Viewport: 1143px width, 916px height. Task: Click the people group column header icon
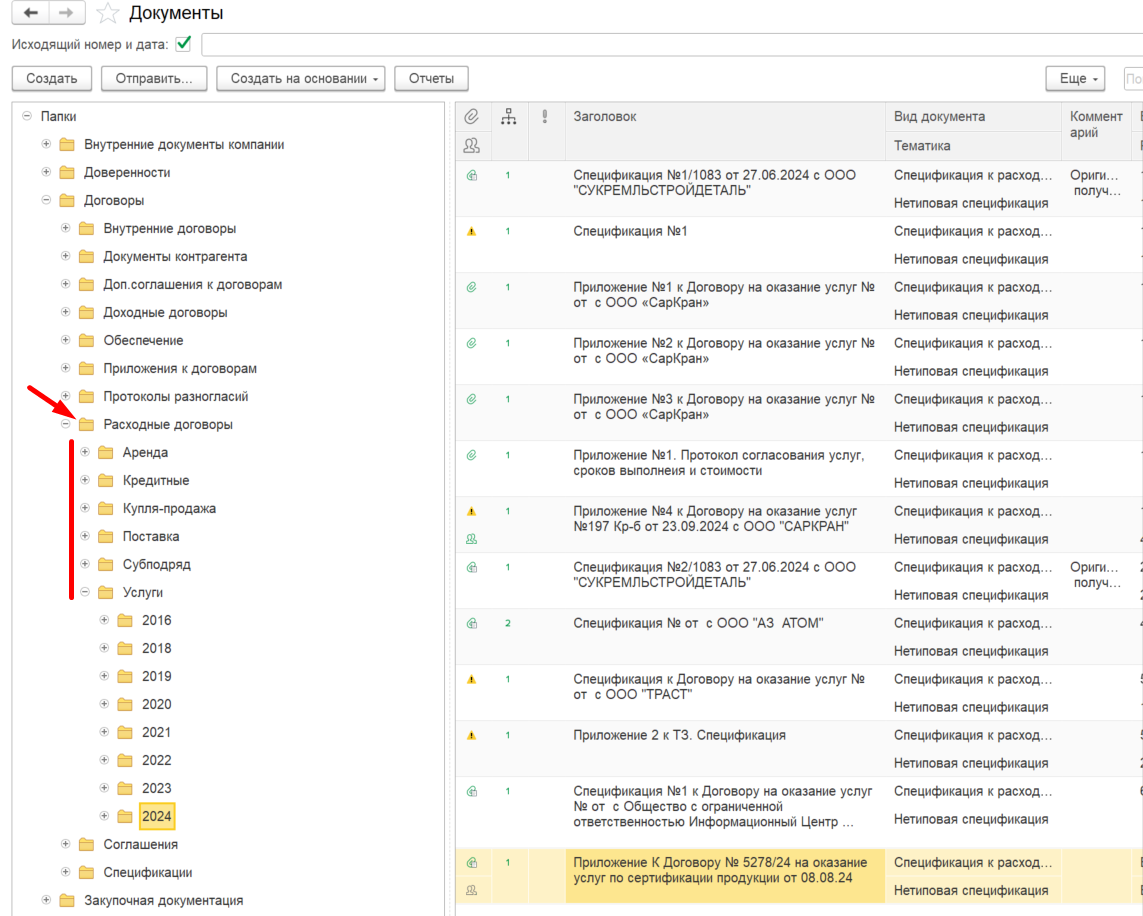(x=472, y=146)
